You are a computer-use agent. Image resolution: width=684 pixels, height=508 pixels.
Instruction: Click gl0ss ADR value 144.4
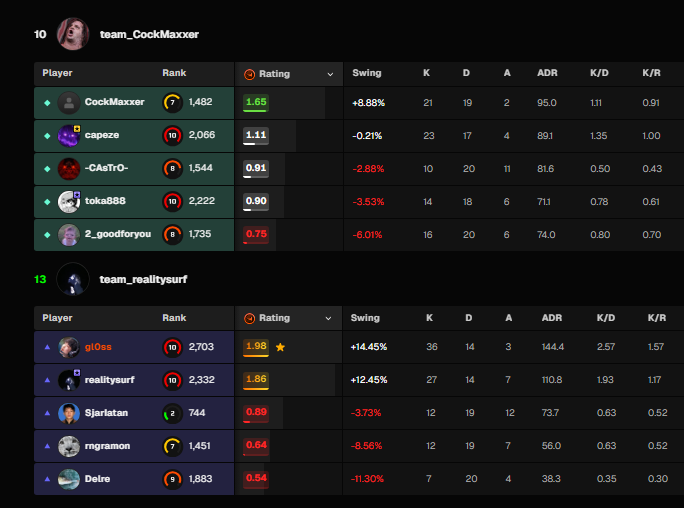click(x=553, y=347)
